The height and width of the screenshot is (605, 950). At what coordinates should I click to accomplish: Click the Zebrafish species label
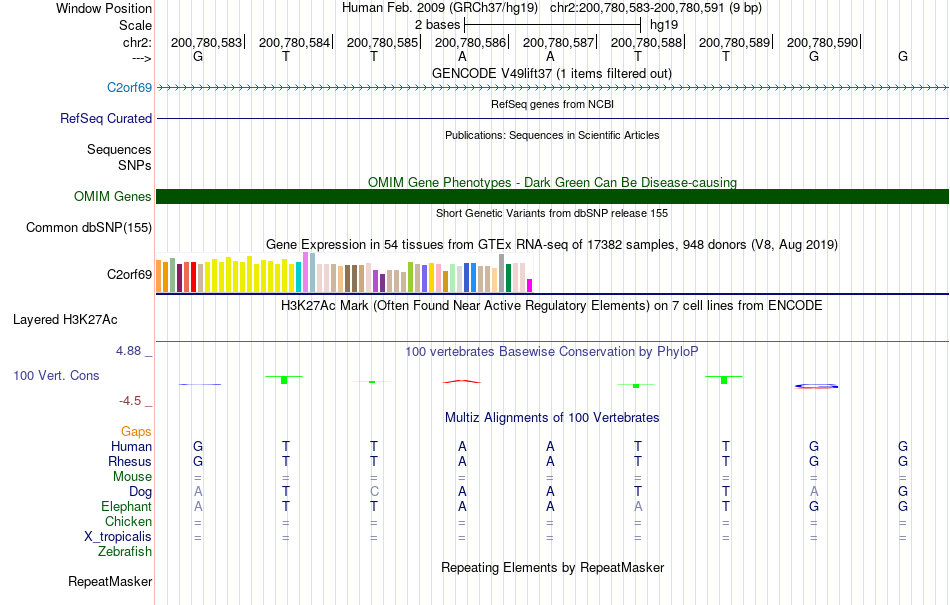coord(125,552)
